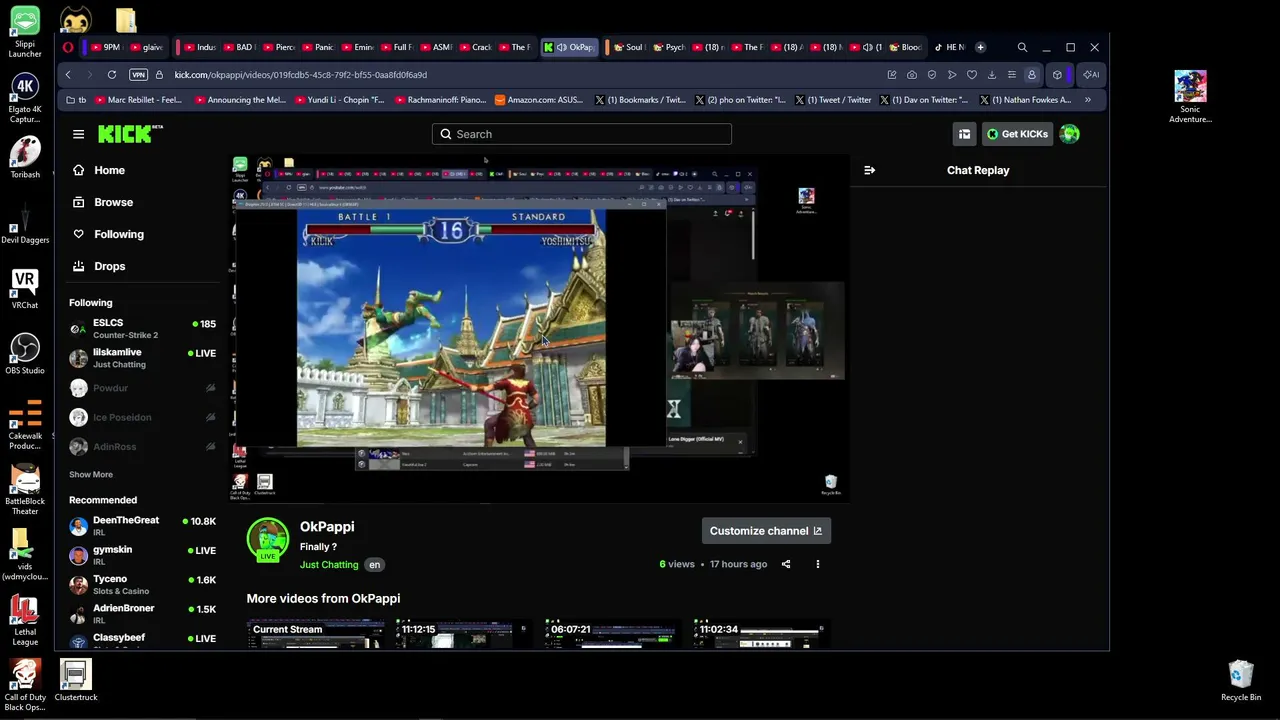Image resolution: width=1280 pixels, height=720 pixels.
Task: Open a new browser tab with plus
Action: click(980, 47)
